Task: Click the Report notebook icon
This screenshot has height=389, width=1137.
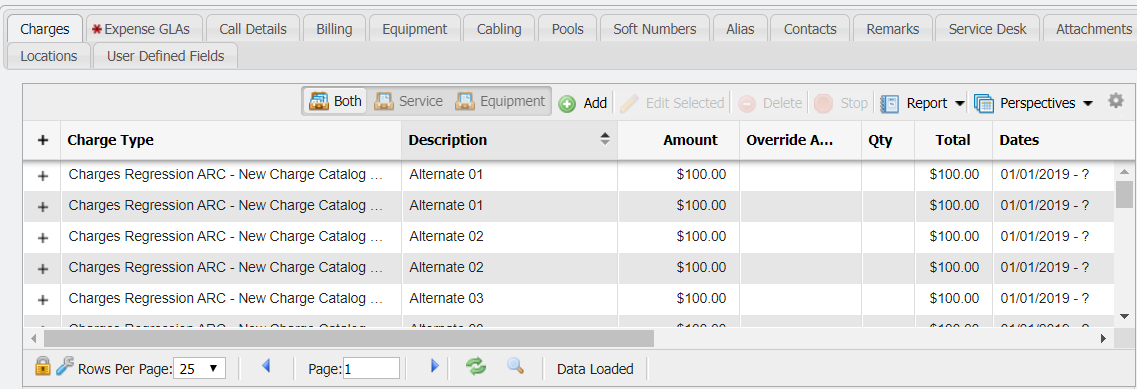Action: coord(889,104)
